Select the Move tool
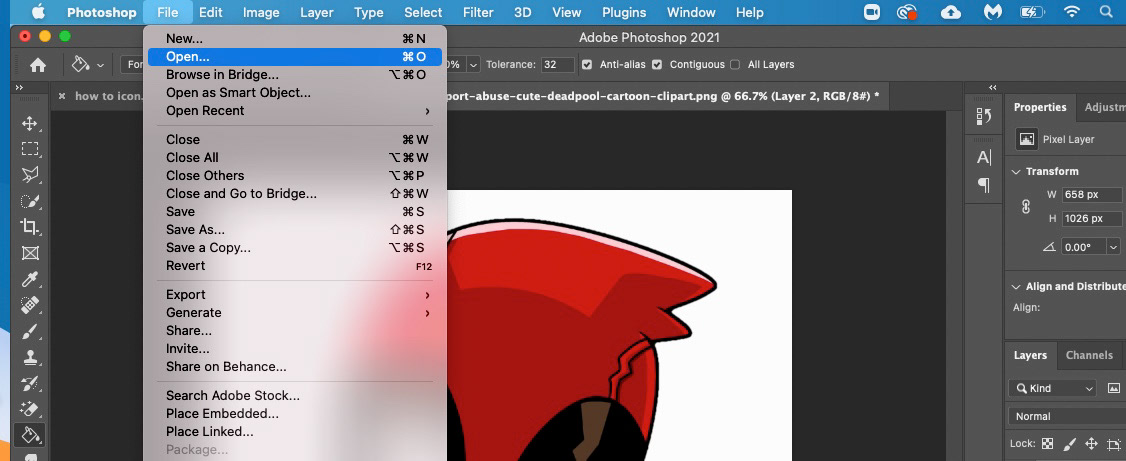Image resolution: width=1126 pixels, height=461 pixels. pos(29,124)
